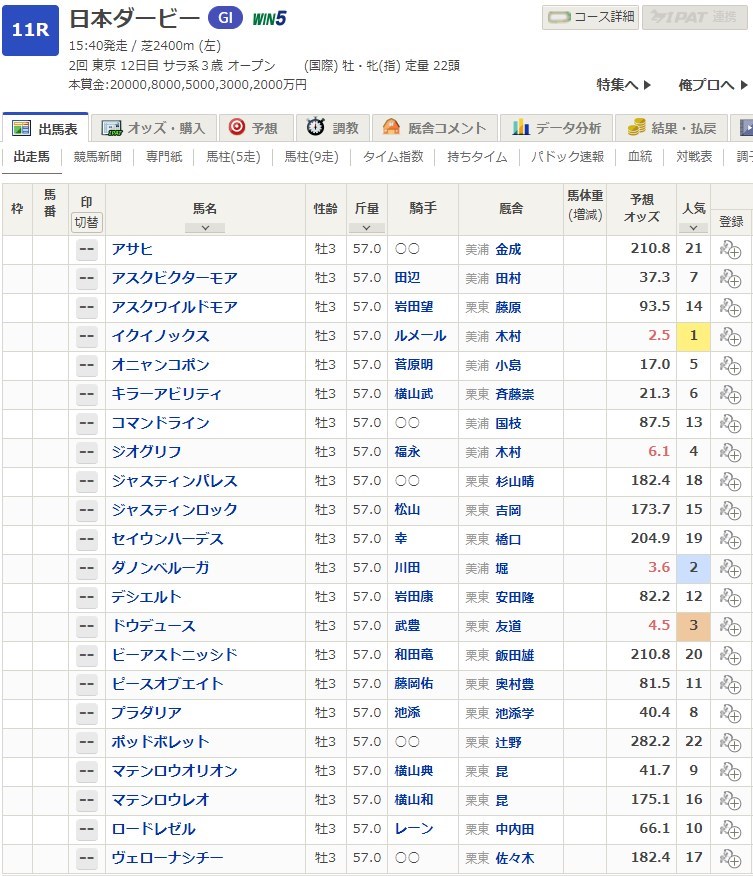
Task: Open the 斤量 column sort dropdown
Action: pos(367,227)
